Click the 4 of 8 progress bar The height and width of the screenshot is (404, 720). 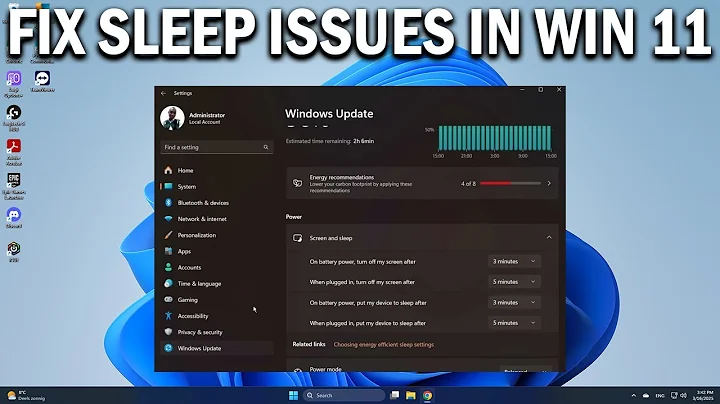[x=510, y=184]
